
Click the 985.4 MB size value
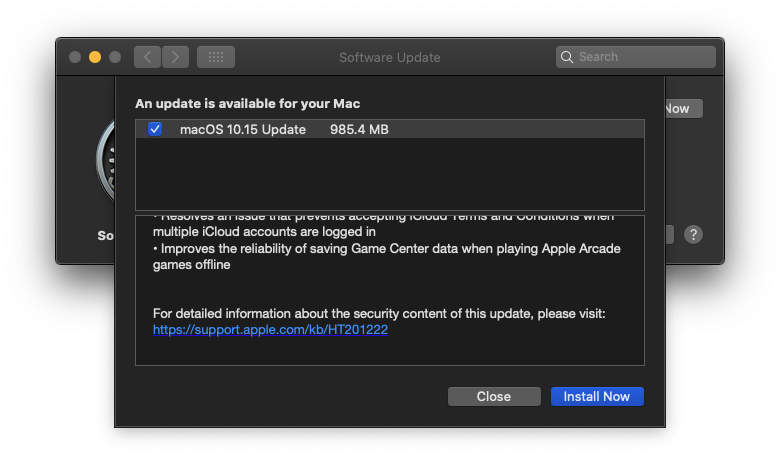[359, 129]
